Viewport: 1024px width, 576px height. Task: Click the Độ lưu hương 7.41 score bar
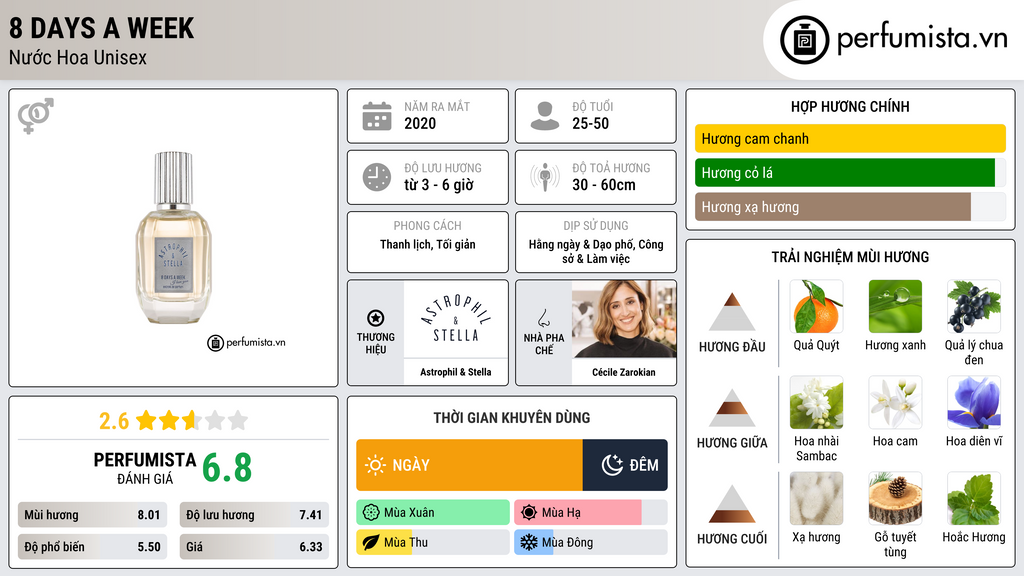coord(254,515)
